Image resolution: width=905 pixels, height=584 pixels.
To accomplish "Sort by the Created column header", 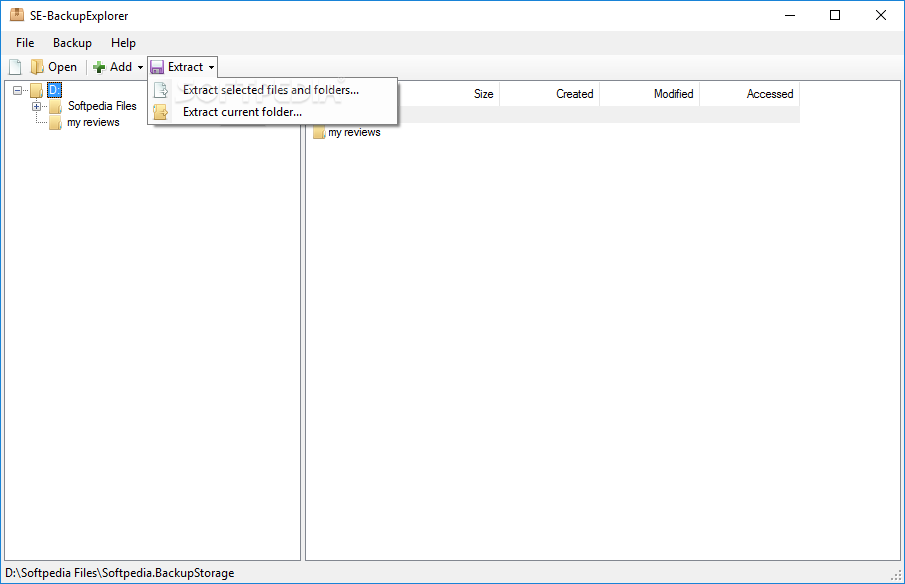I will pyautogui.click(x=549, y=94).
